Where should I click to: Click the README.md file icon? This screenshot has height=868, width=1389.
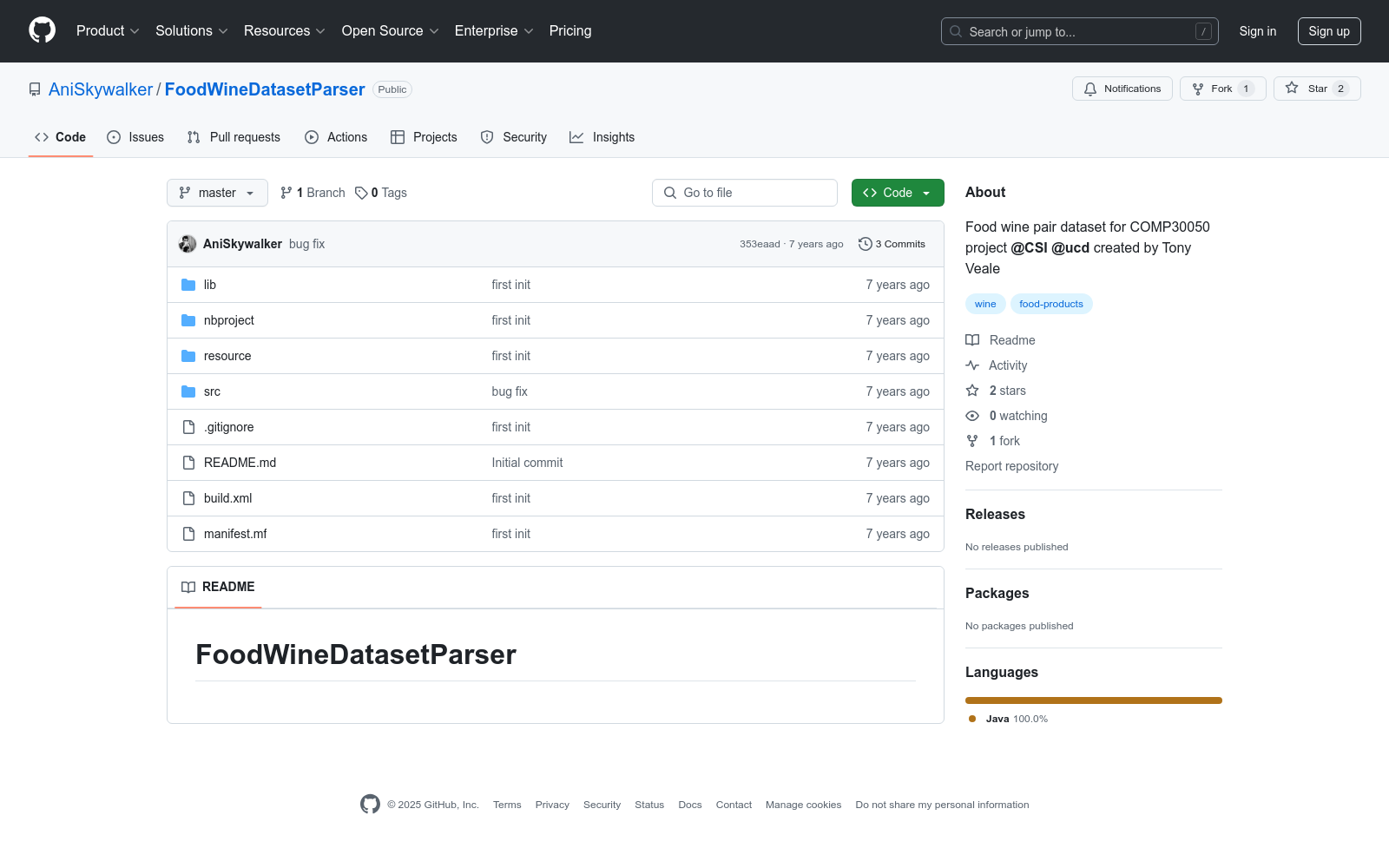(188, 463)
